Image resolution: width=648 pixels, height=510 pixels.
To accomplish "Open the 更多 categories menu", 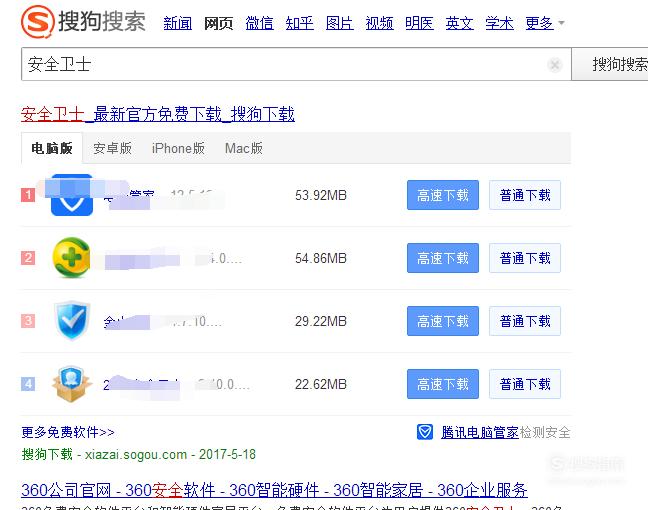I will point(539,23).
